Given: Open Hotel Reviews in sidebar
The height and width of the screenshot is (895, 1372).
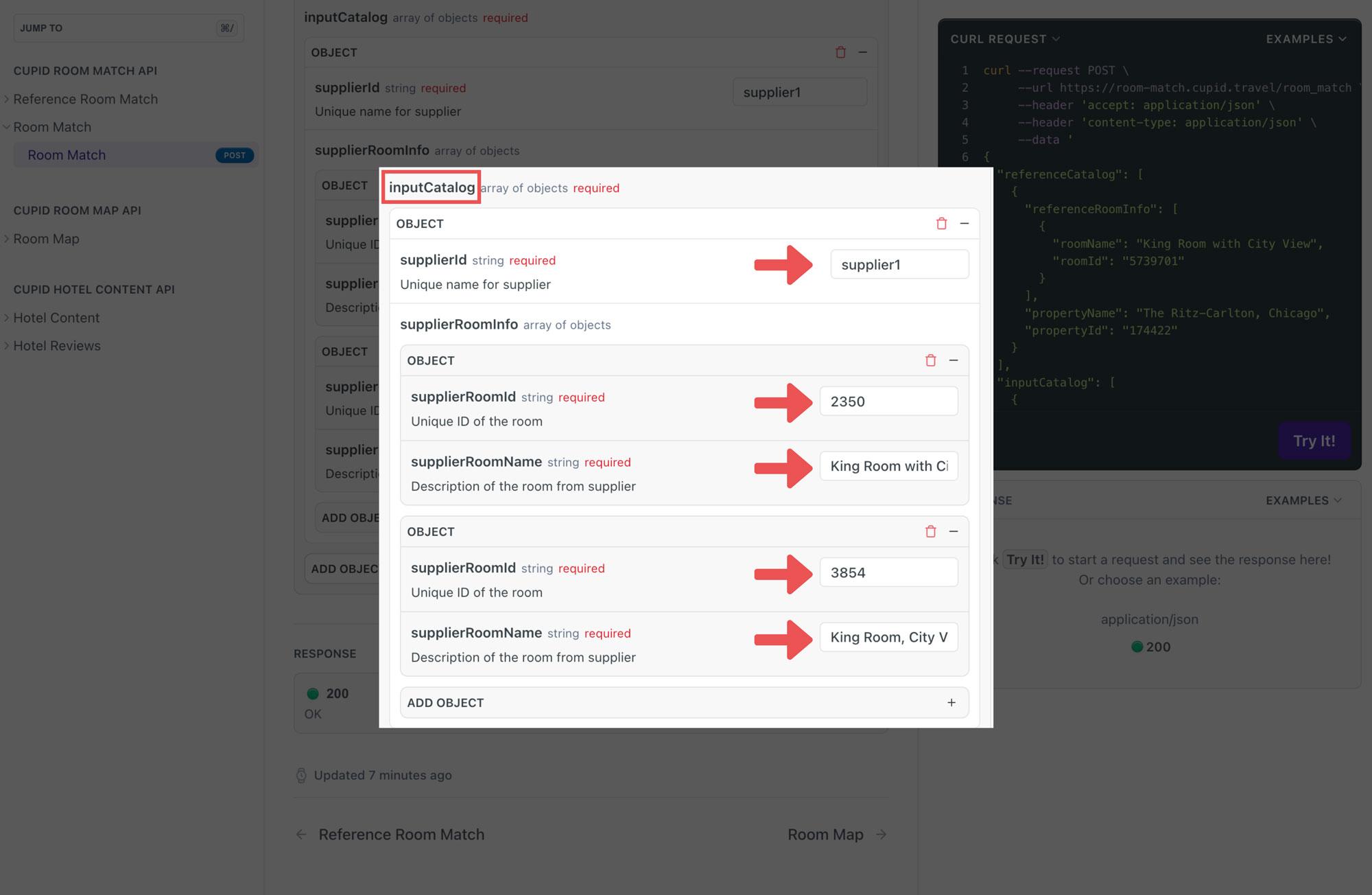Looking at the screenshot, I should tap(57, 346).
